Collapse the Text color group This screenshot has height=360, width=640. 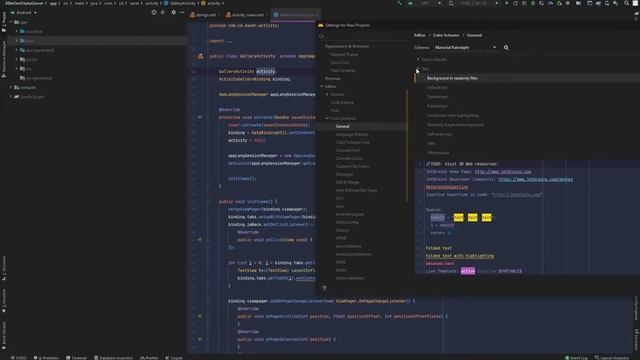(418, 69)
